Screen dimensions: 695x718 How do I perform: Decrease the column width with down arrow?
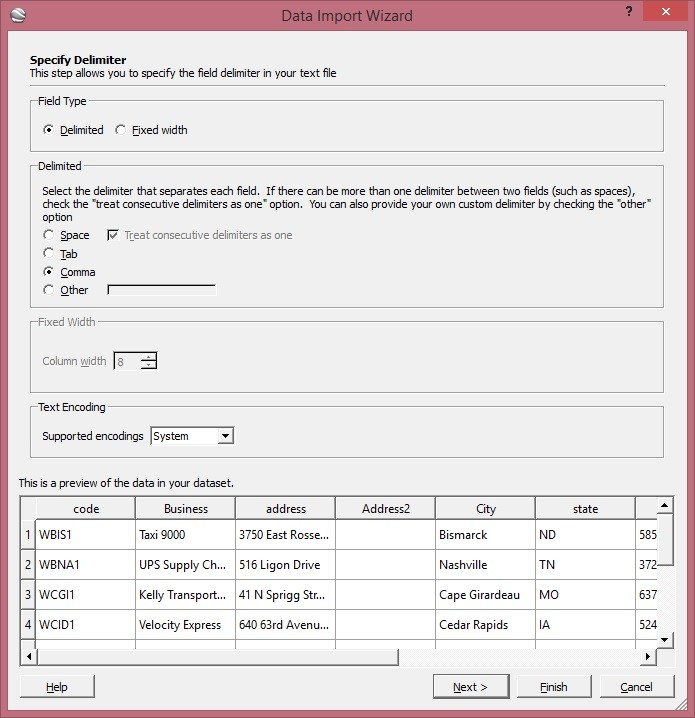pos(149,365)
